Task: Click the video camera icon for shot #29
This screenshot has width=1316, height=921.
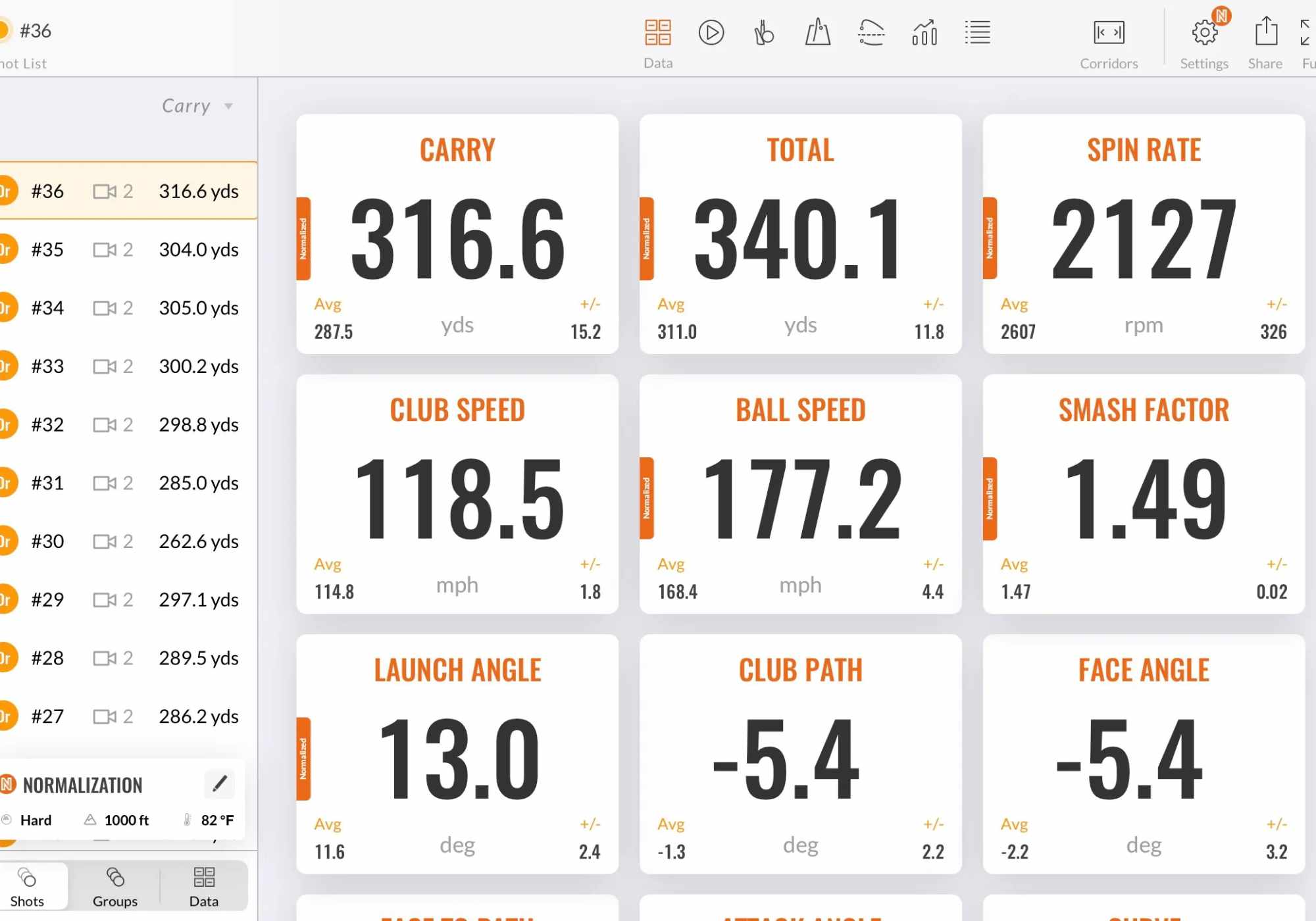Action: tap(105, 600)
